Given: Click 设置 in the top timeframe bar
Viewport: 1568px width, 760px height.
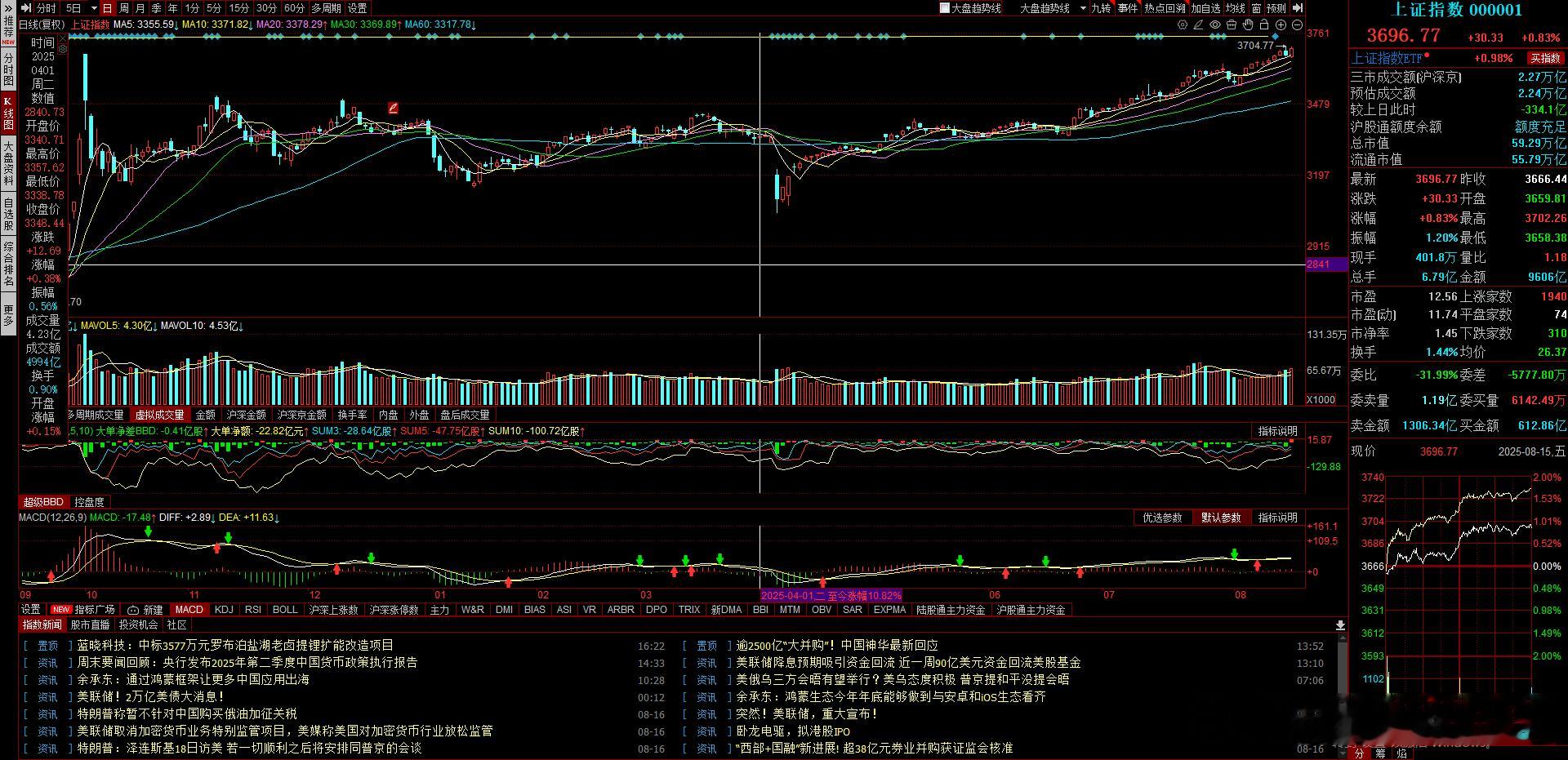Looking at the screenshot, I should [x=358, y=8].
